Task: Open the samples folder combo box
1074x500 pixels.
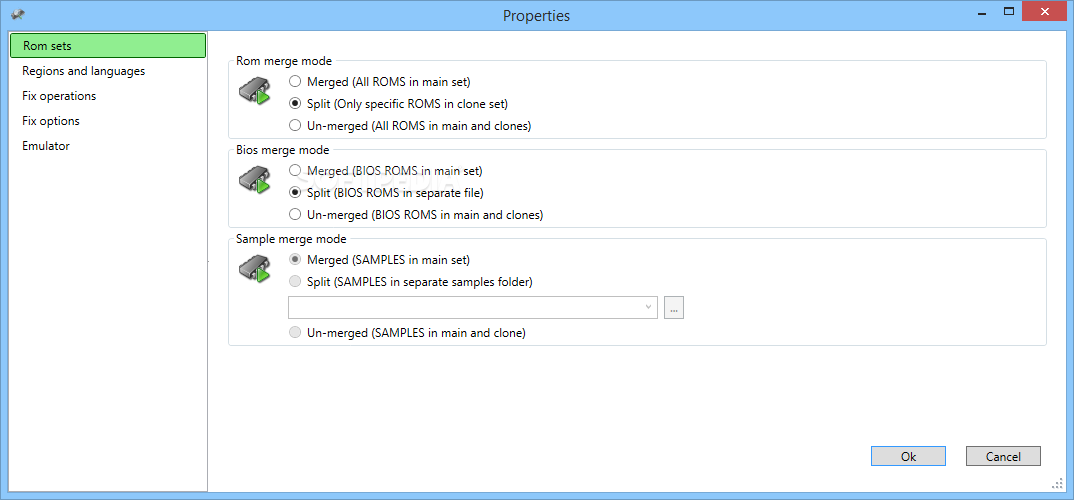Action: pos(473,308)
